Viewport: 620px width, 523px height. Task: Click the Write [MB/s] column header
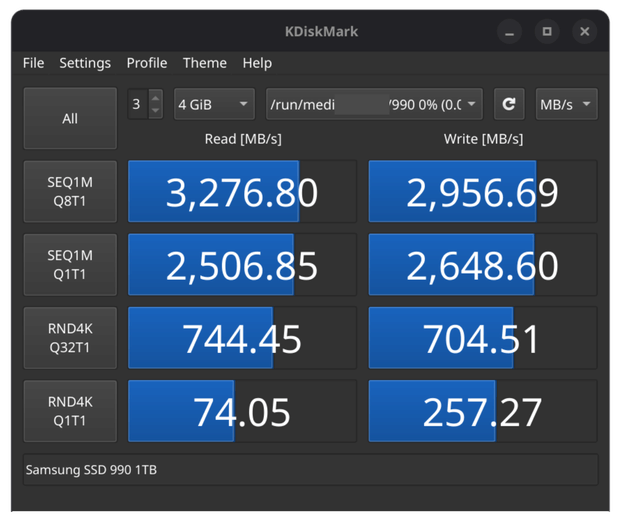click(483, 139)
